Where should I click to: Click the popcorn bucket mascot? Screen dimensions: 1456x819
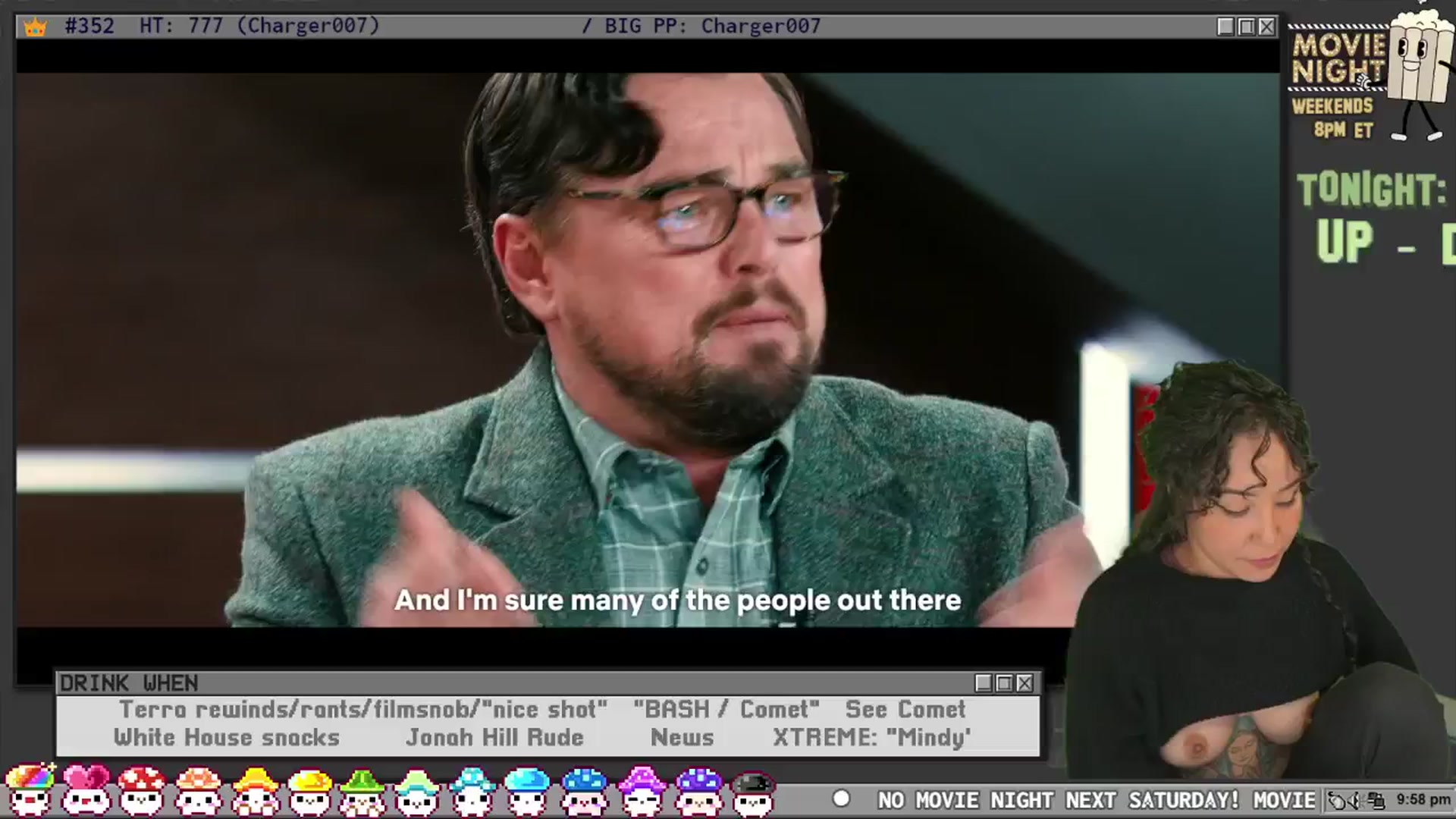(1420, 73)
